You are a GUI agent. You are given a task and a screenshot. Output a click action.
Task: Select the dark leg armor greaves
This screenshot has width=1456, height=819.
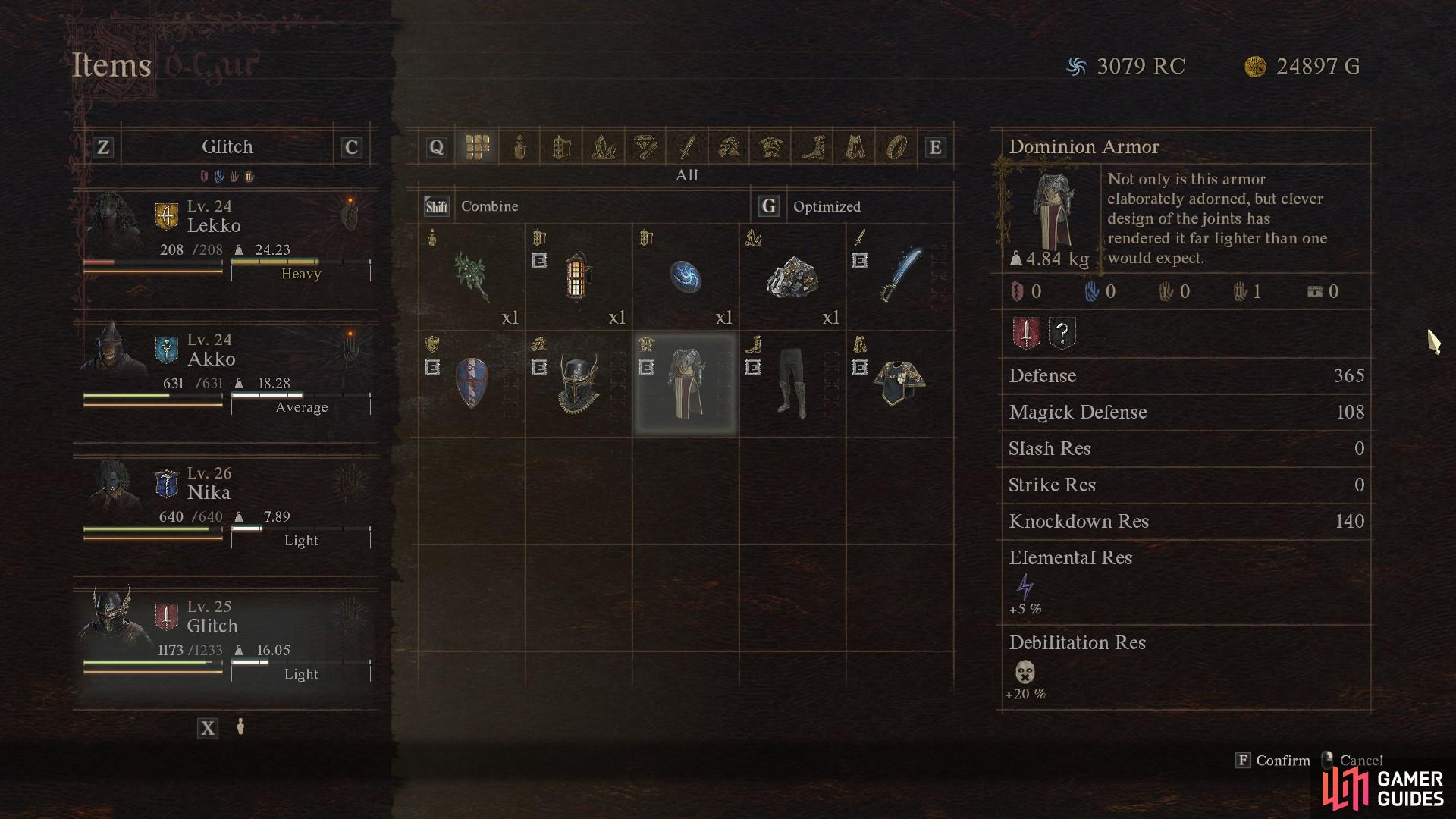coord(792,384)
